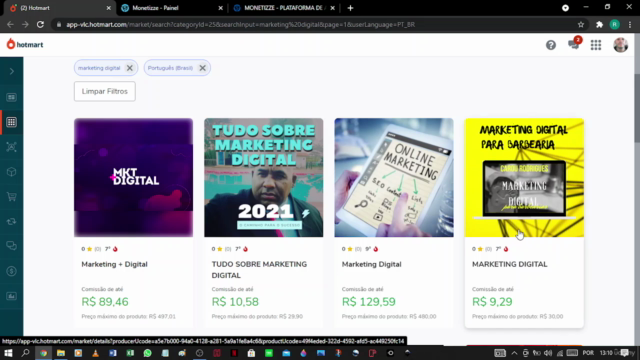Close the (2) Hotmart tab

[109, 8]
